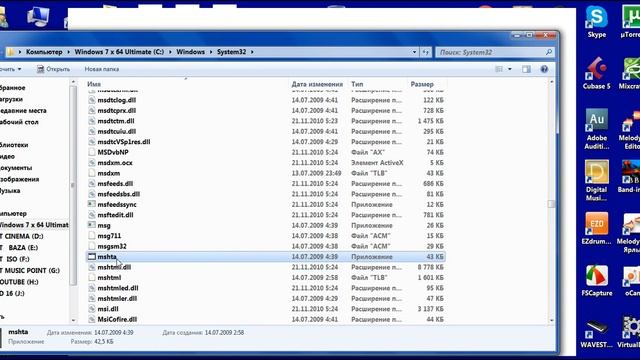The image size is (640, 360).
Task: Open the Skype desktop shortcut
Action: pos(596,21)
